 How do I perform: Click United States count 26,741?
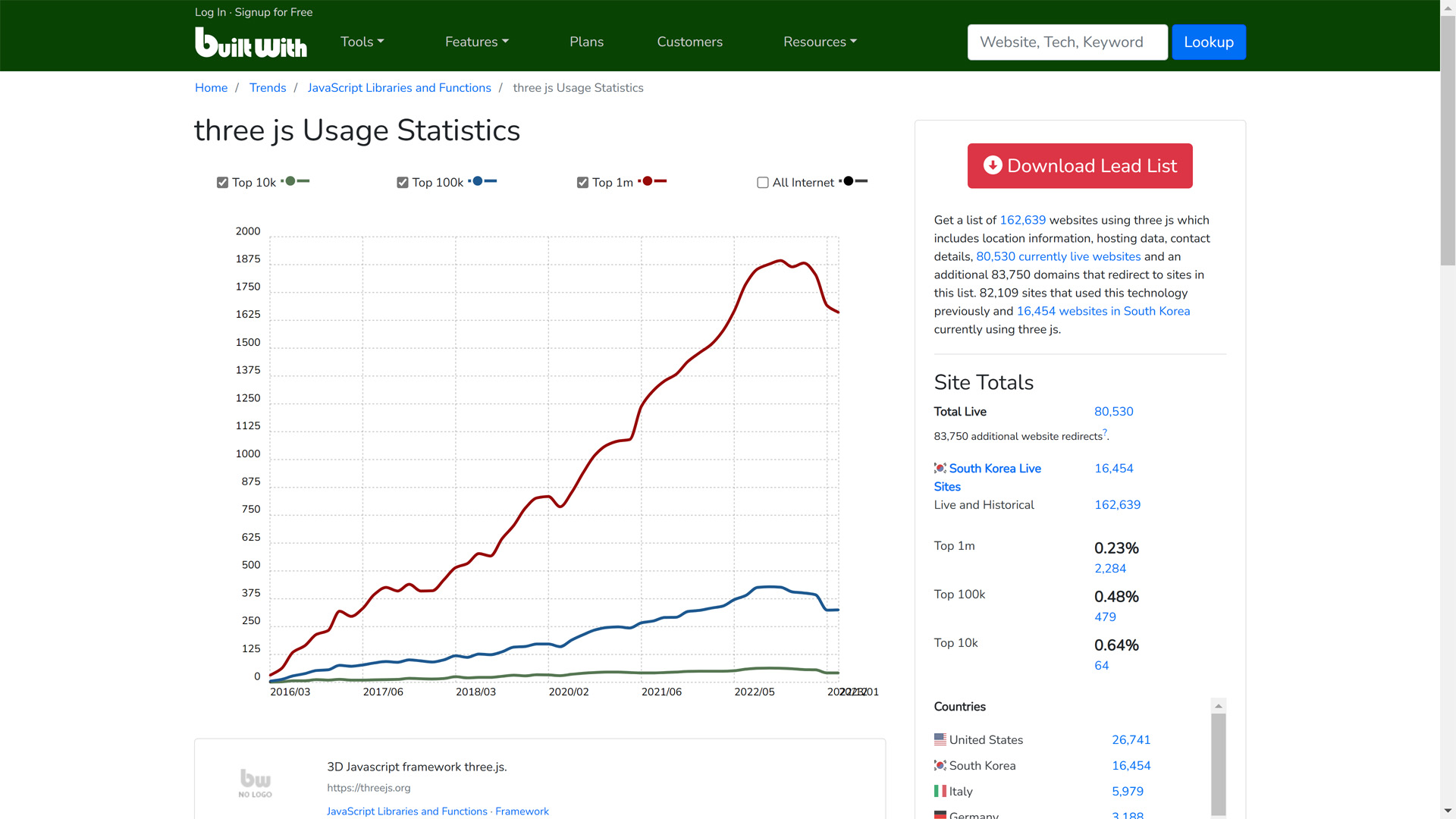coord(1131,740)
